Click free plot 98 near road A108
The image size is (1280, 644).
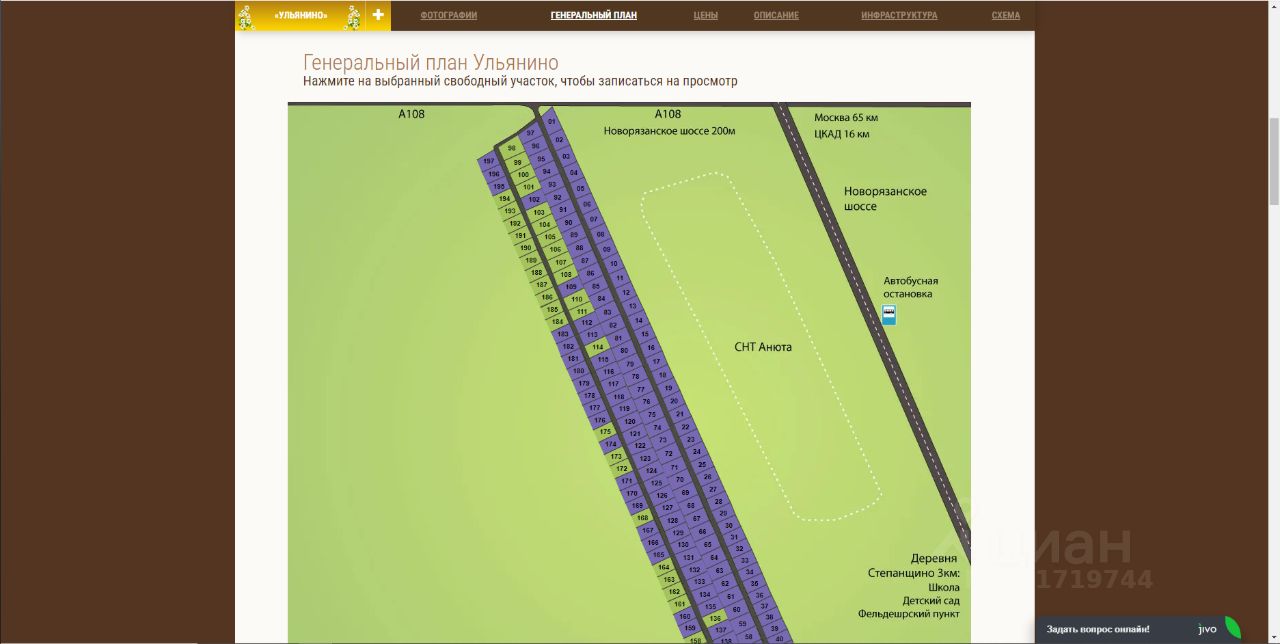(x=512, y=148)
